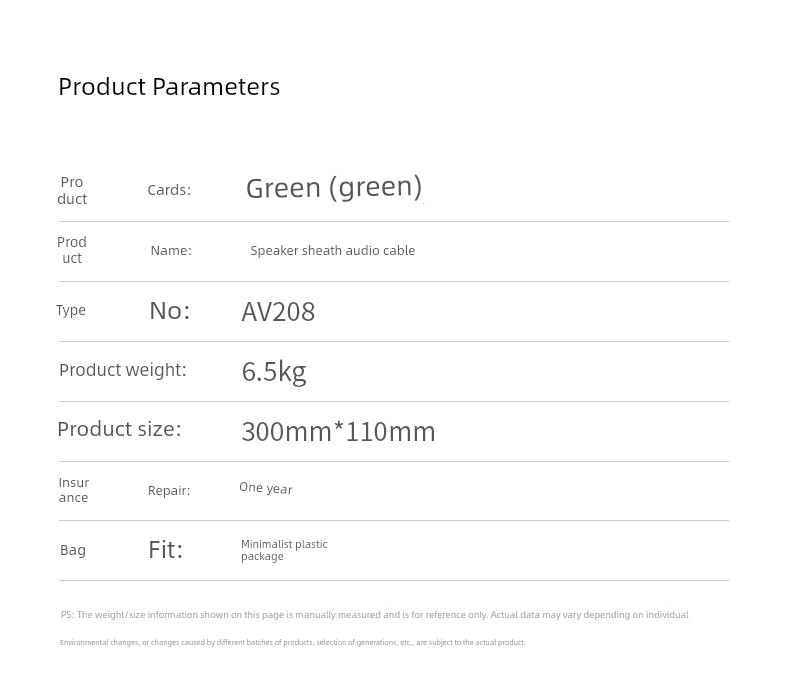Click the 300mm*110mm size value
The image size is (790, 686).
tap(338, 432)
